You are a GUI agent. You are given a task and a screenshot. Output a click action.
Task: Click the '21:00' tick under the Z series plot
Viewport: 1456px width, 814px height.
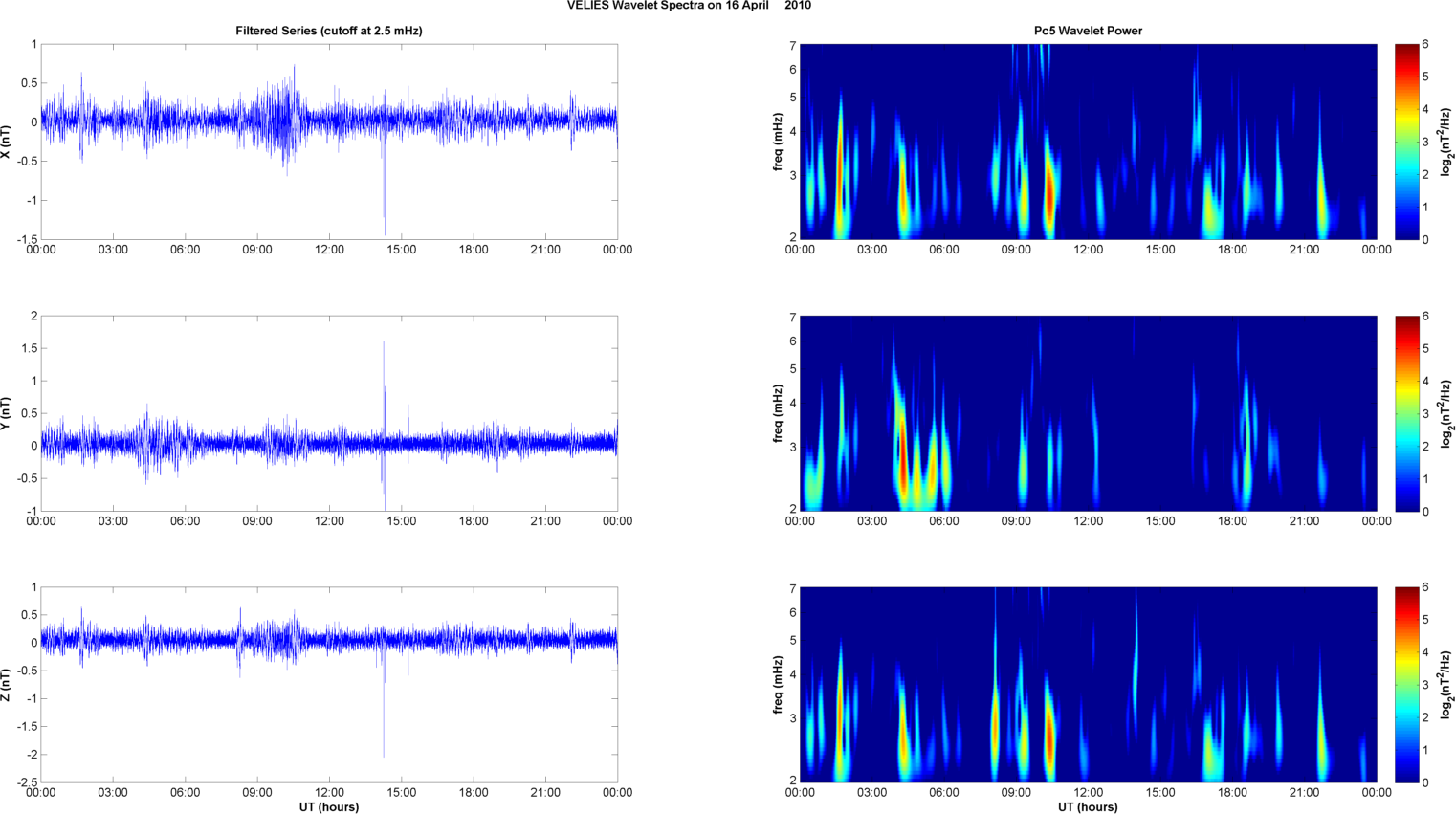tap(545, 792)
